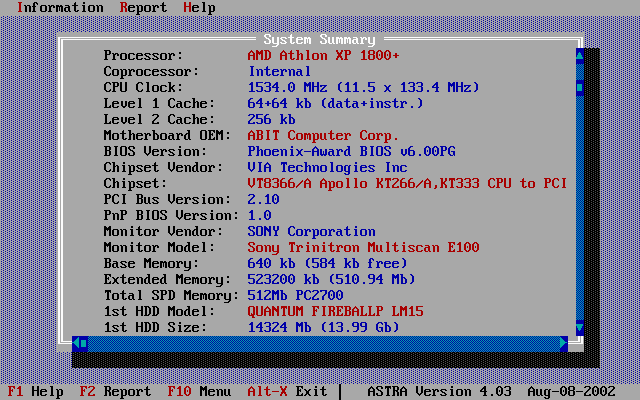Viewport: 640px width, 400px height.
Task: Click the 1st HDD Size: label
Action: click(x=155, y=327)
